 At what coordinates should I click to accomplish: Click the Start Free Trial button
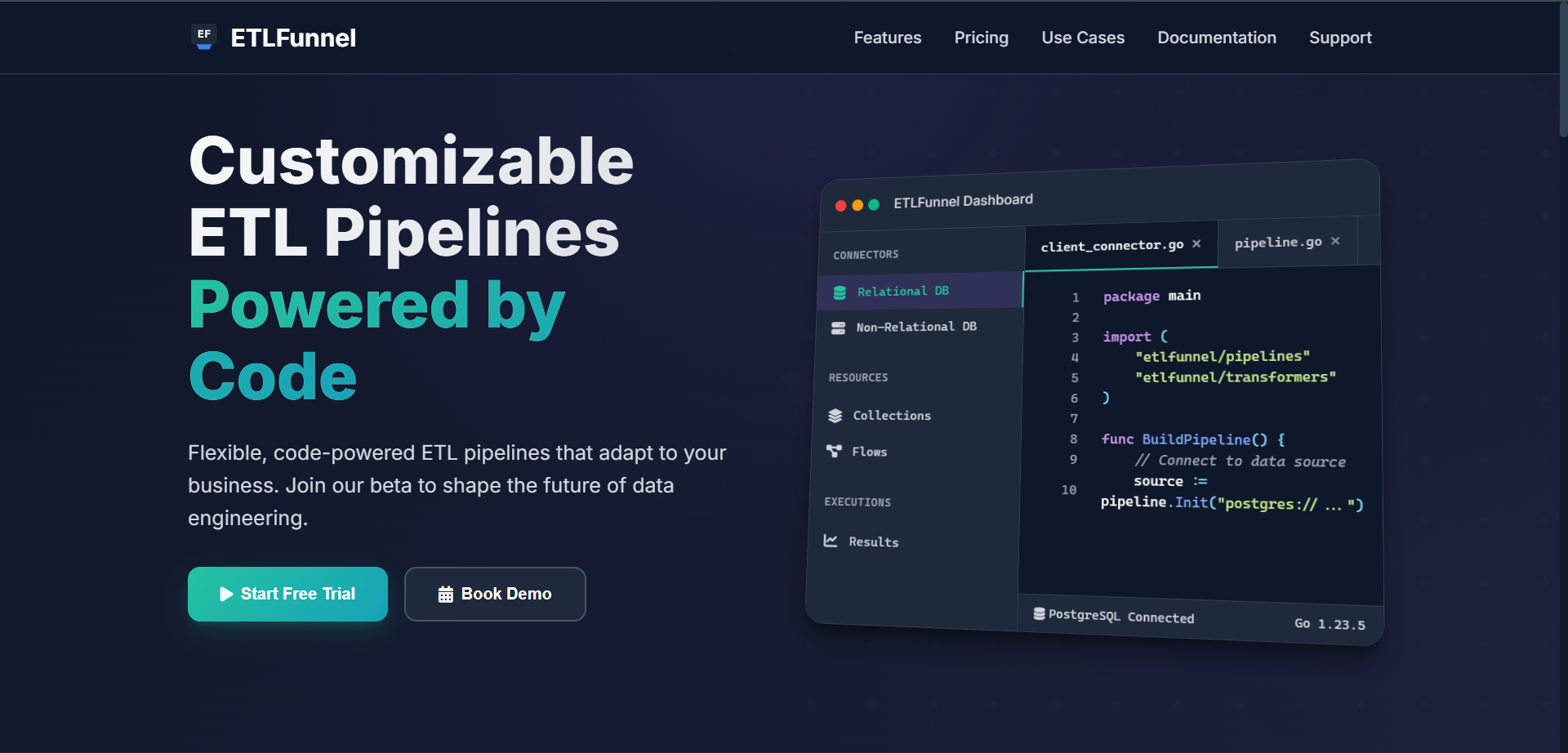[287, 594]
